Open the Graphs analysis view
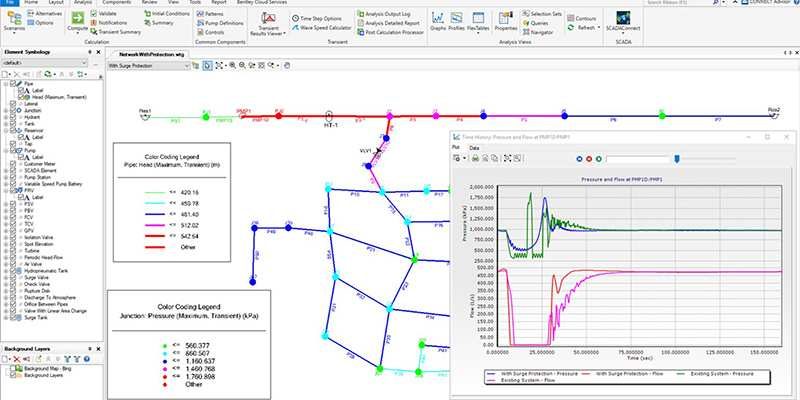The image size is (800, 400). 437,25
